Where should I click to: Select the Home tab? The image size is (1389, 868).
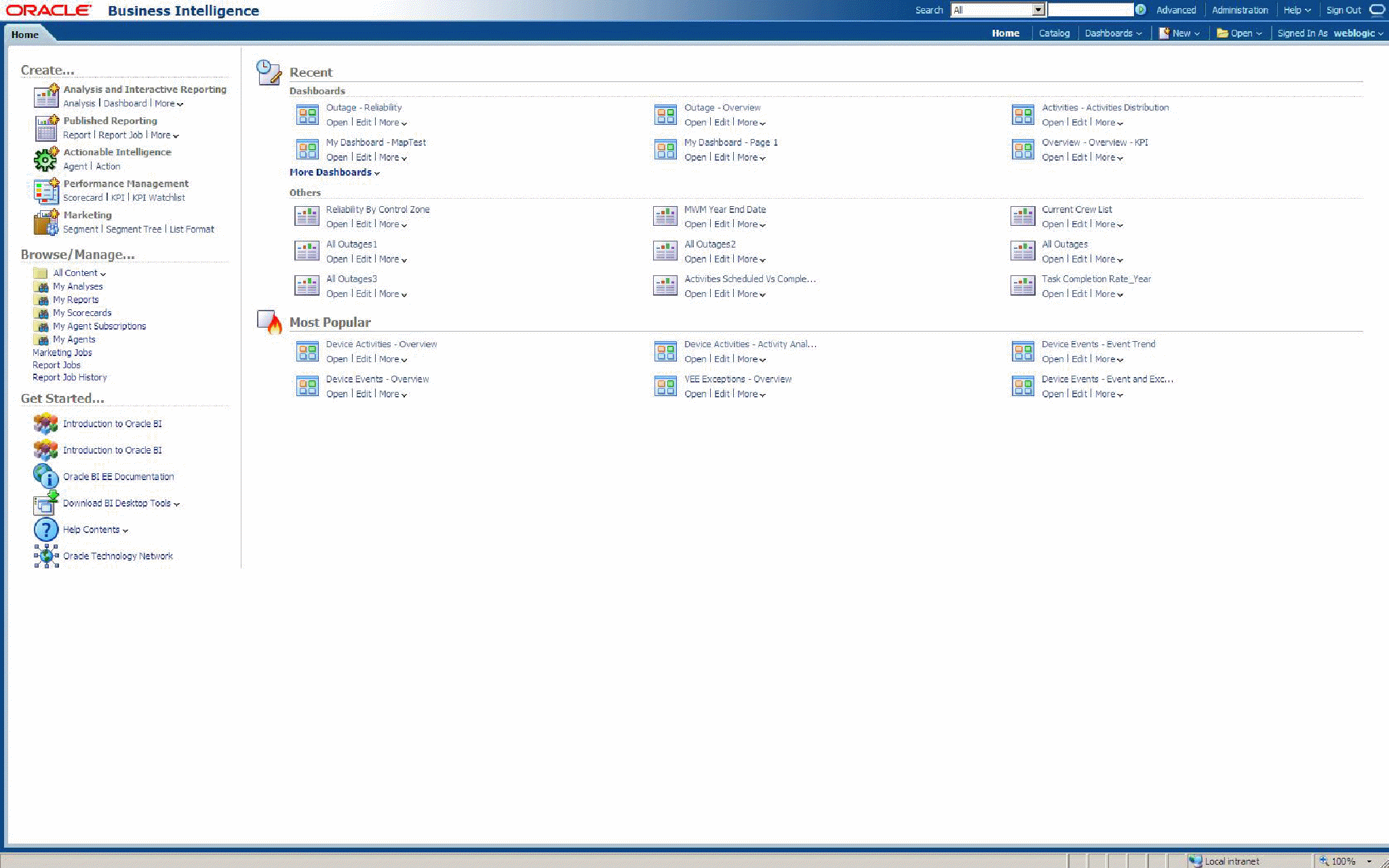[x=25, y=35]
